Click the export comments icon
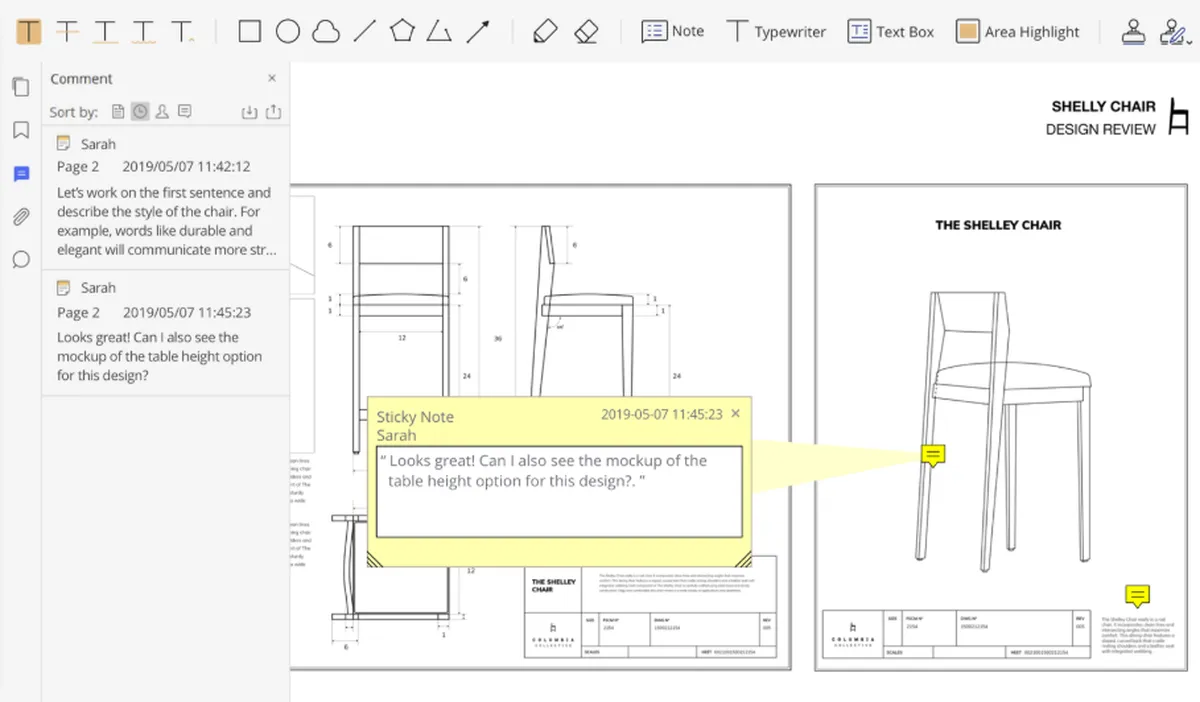The image size is (1200, 702). click(x=273, y=112)
